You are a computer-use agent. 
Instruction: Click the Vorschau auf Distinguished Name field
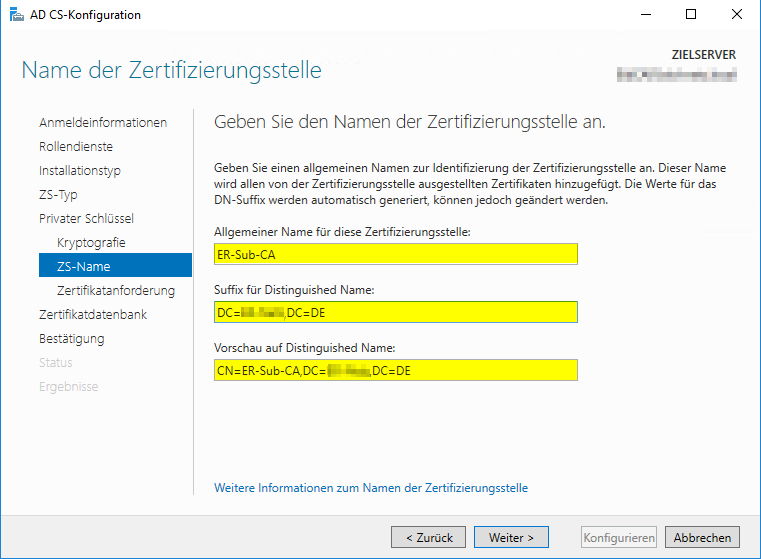(x=396, y=370)
